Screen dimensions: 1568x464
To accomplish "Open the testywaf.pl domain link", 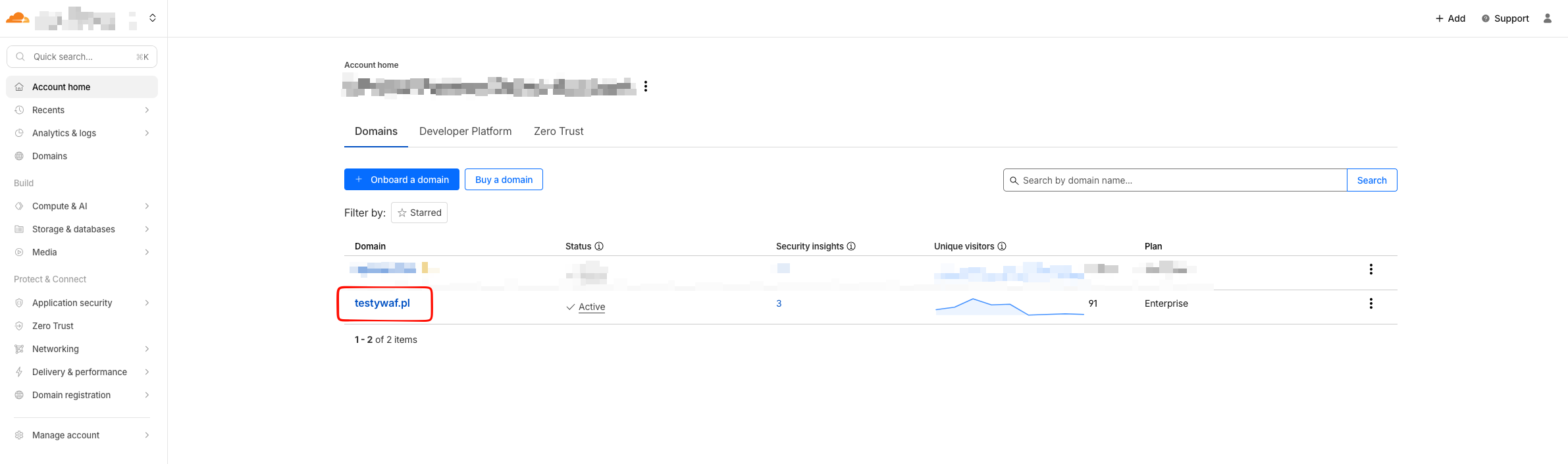I will [382, 303].
